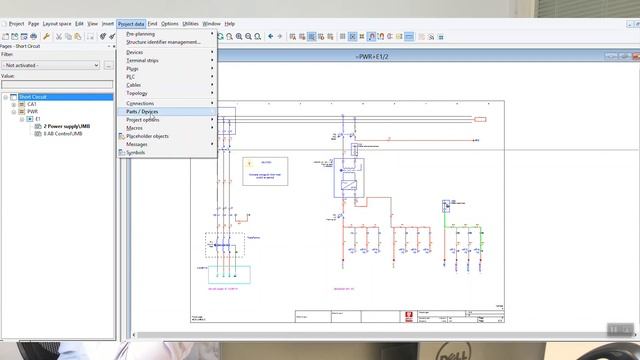Open the Layout space menu
640x360 pixels.
click(x=57, y=24)
